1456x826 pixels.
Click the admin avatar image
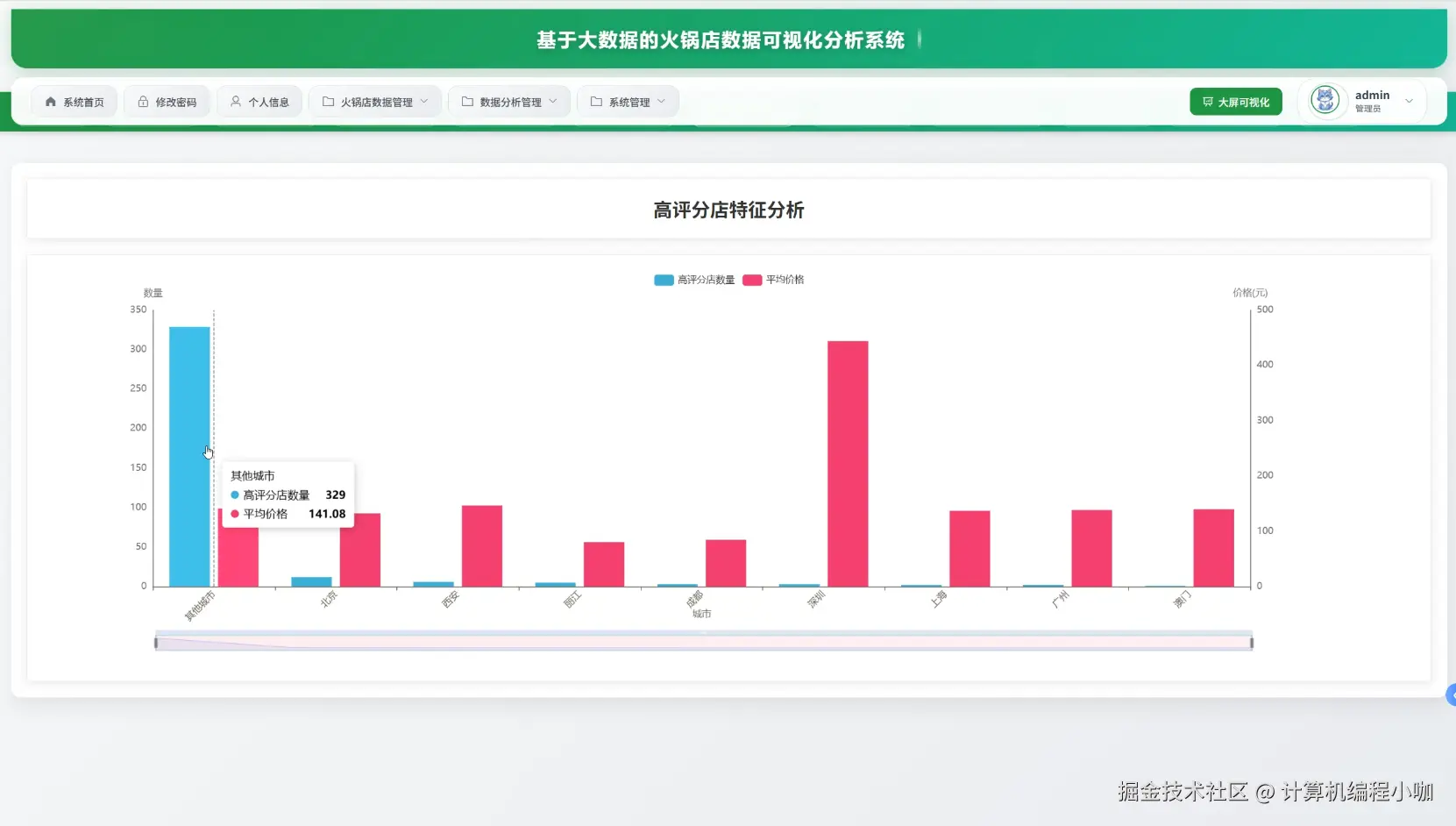click(1325, 100)
